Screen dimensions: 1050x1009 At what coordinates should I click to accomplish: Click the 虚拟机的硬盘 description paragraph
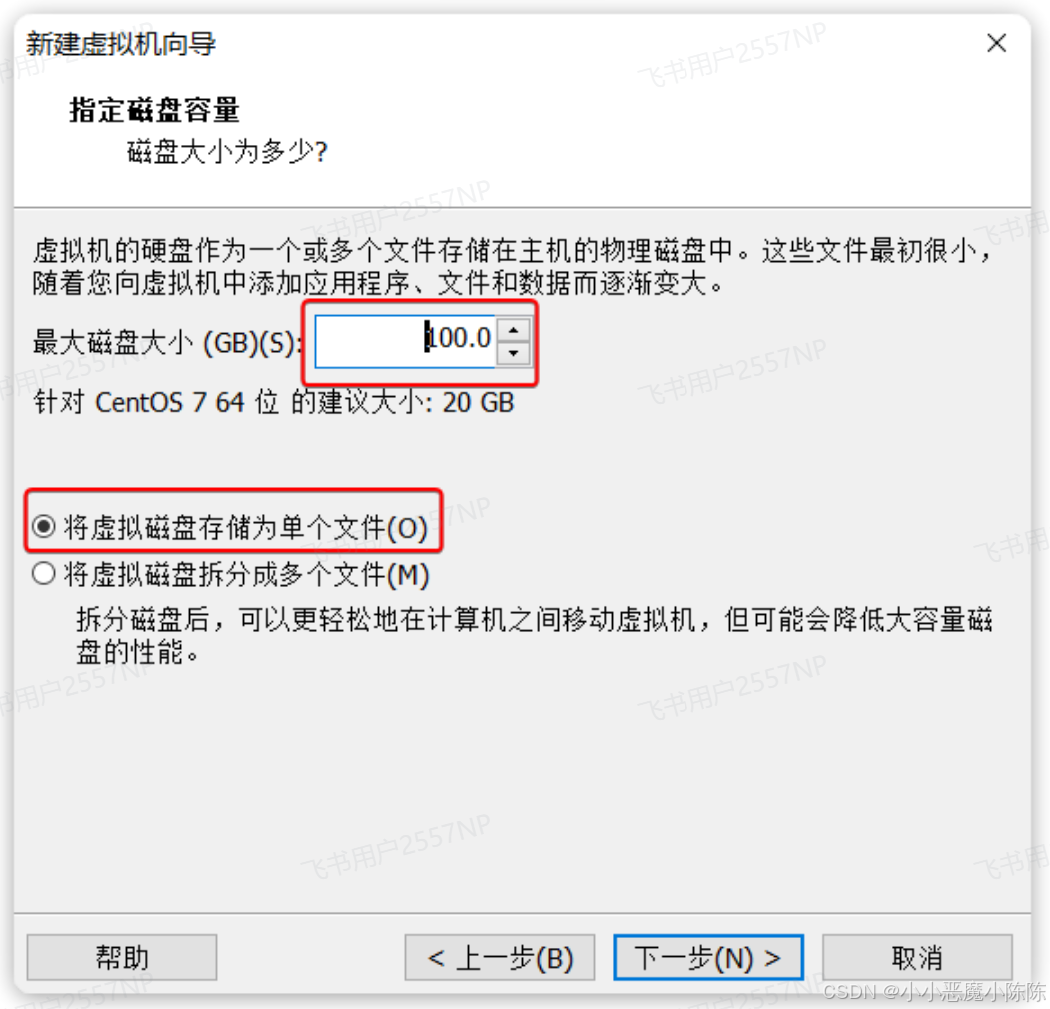point(512,267)
